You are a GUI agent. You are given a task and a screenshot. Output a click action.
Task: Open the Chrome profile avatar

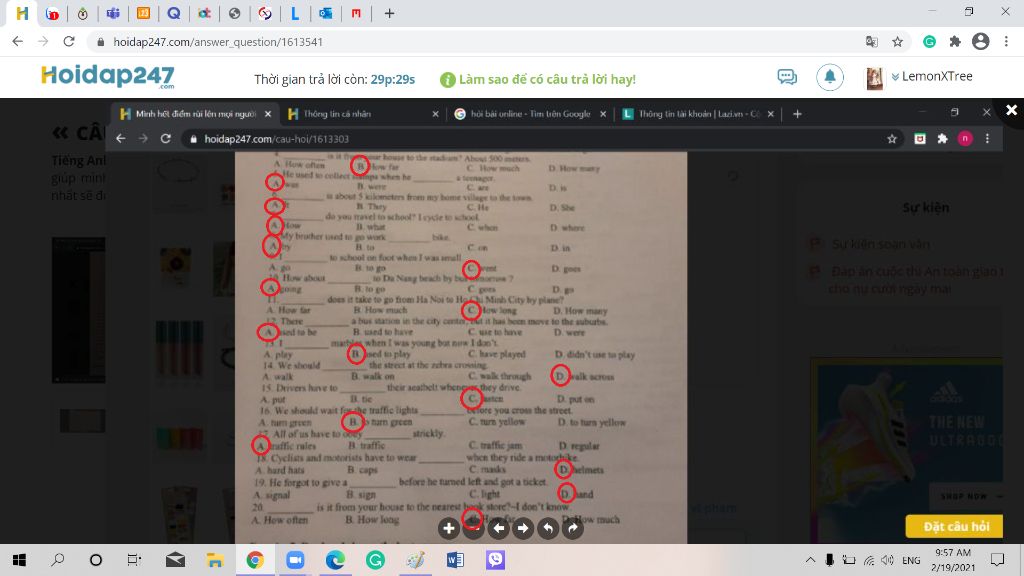pos(980,42)
